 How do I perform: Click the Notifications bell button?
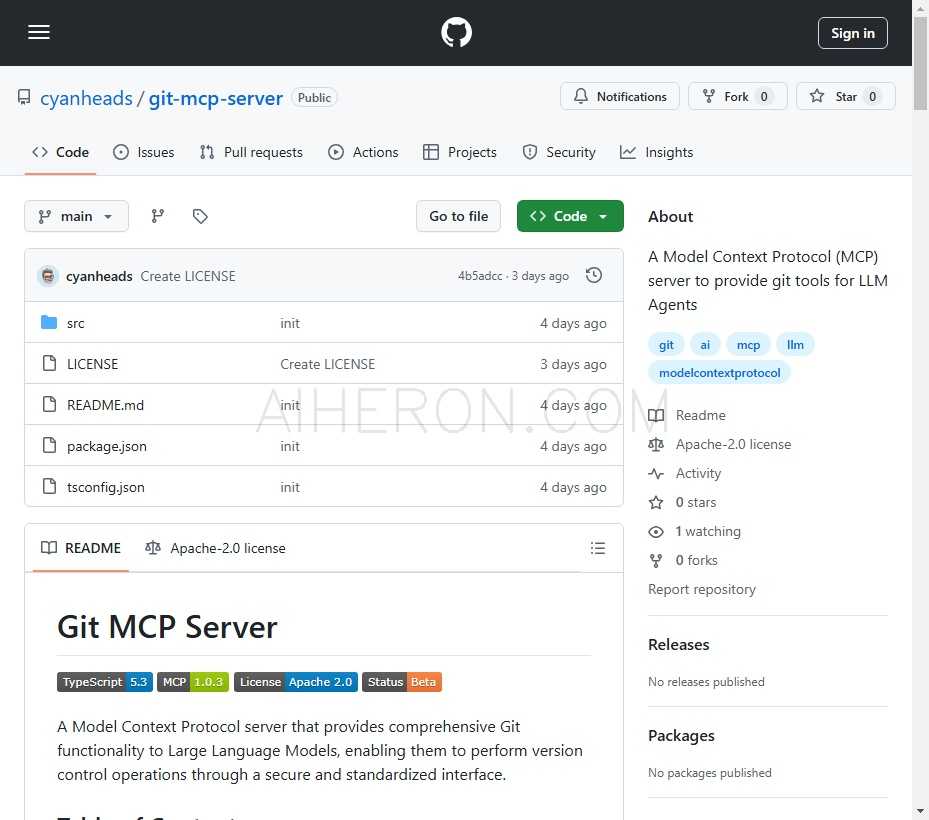620,97
